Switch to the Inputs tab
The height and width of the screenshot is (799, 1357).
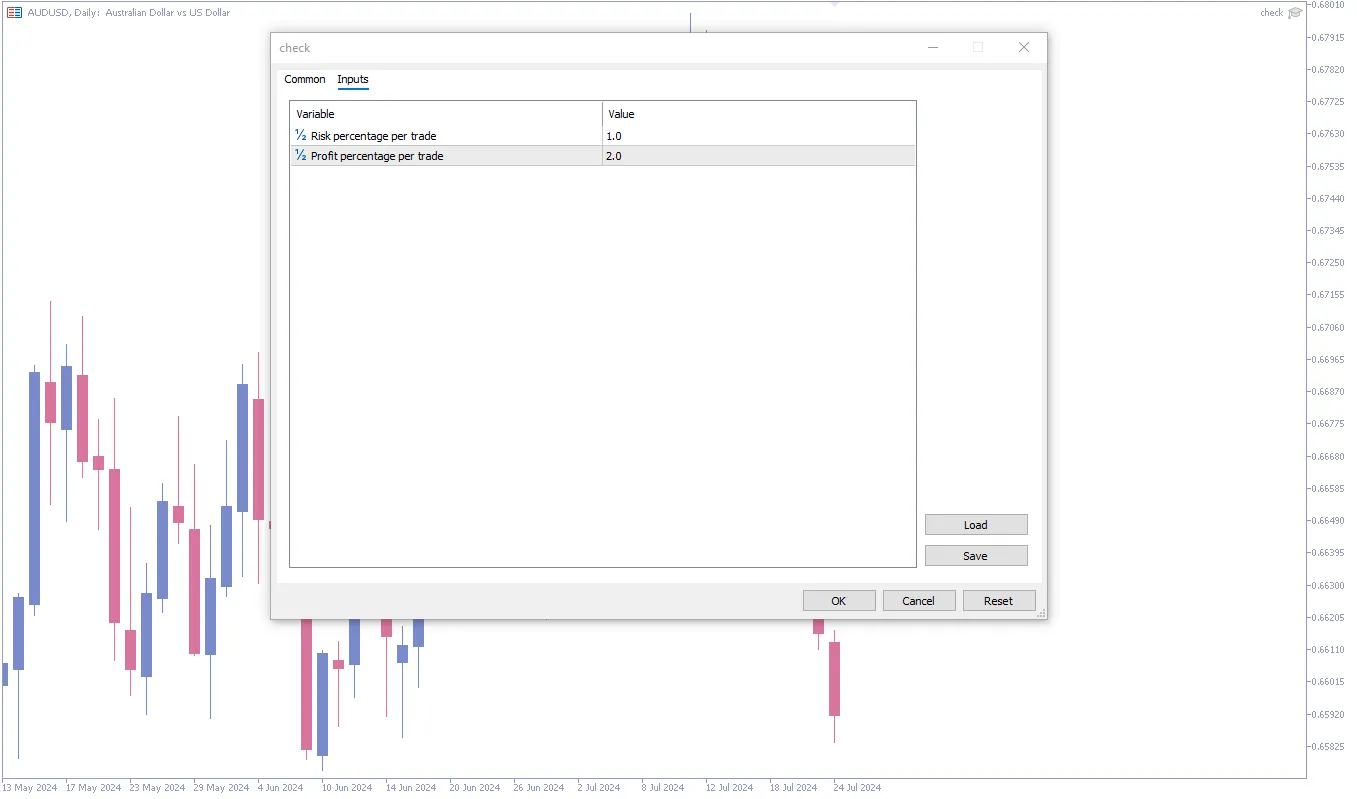point(352,79)
